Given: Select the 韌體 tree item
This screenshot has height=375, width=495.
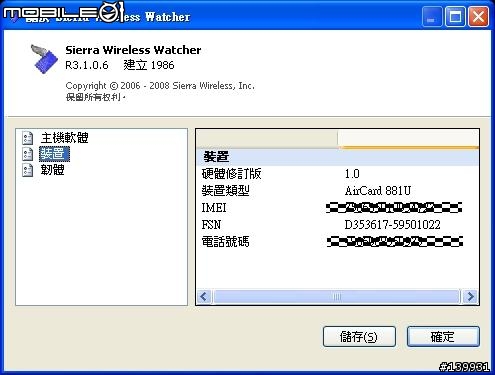Looking at the screenshot, I should tap(52, 170).
